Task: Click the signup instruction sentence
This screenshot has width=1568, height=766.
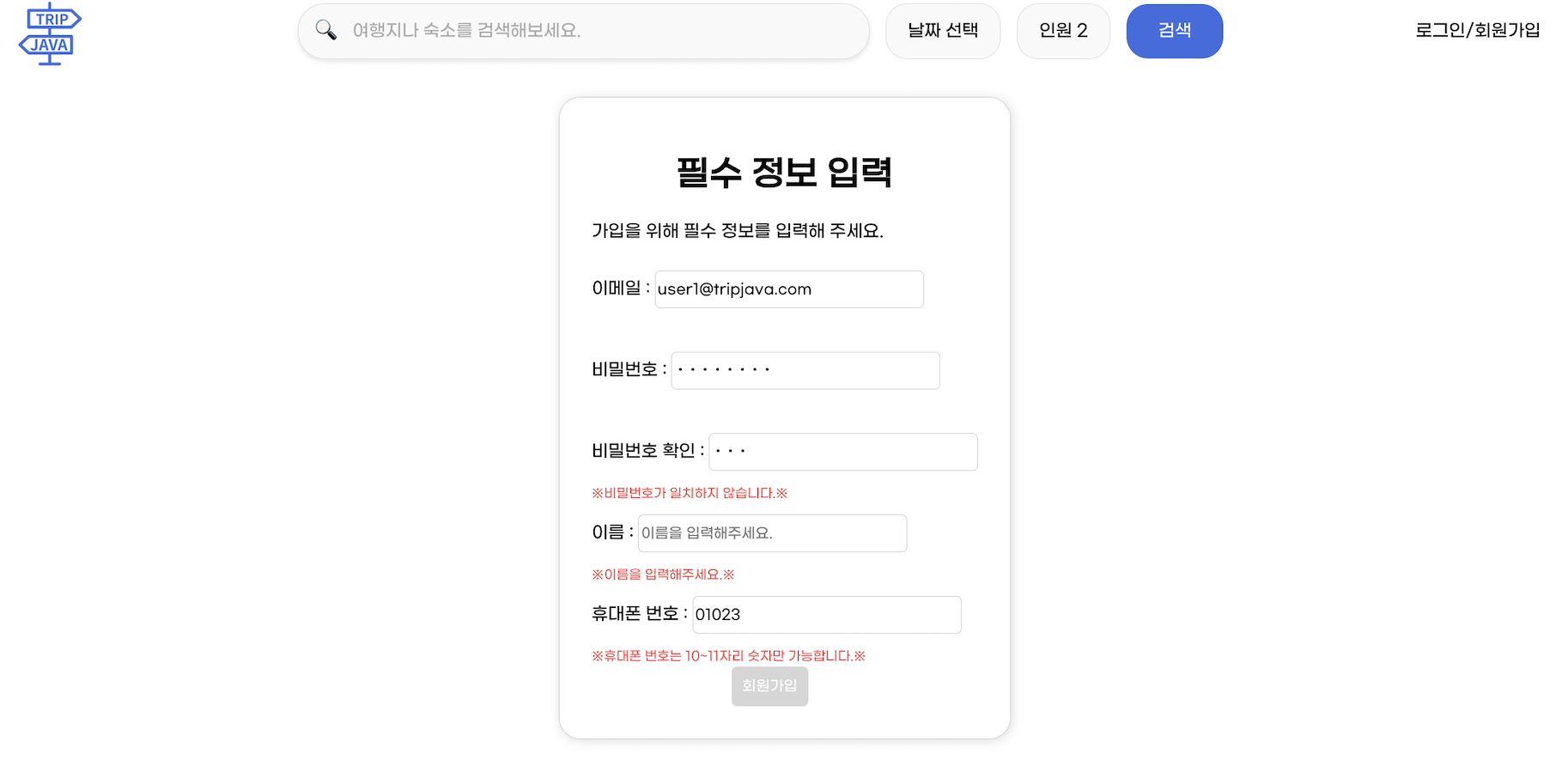Action: (x=738, y=231)
